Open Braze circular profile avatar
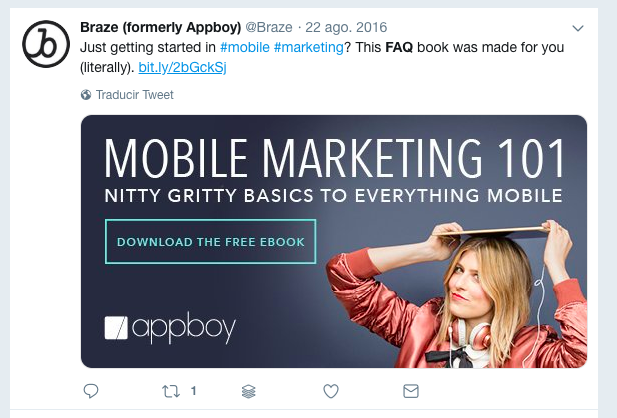 (46, 44)
